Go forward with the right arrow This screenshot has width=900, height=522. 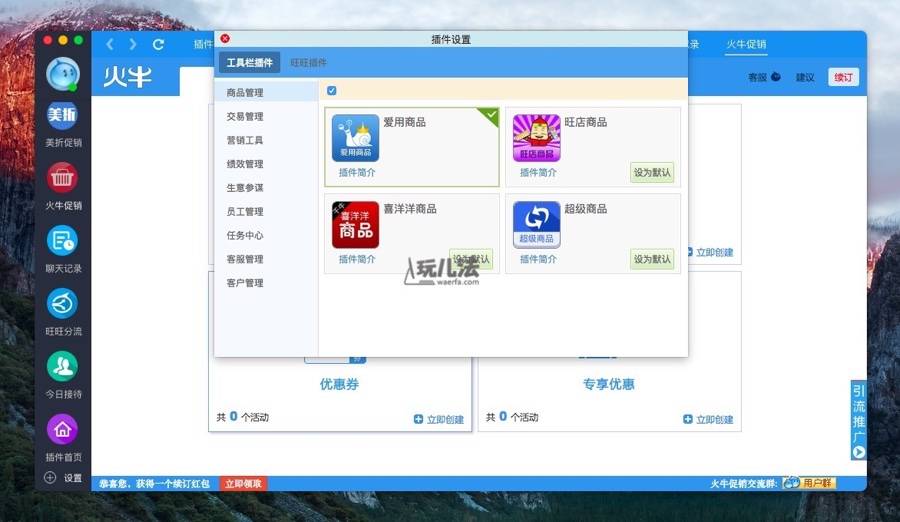pyautogui.click(x=133, y=44)
